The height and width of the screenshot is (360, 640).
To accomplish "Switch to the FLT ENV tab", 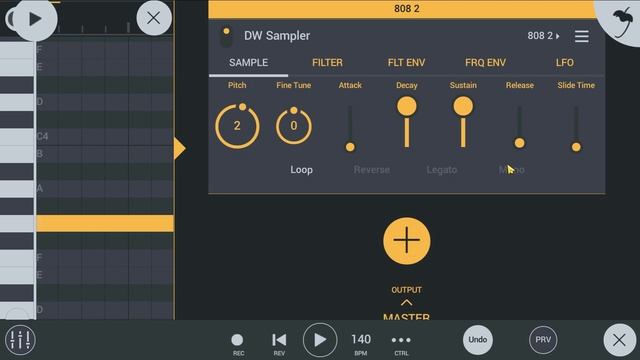I will 407,63.
